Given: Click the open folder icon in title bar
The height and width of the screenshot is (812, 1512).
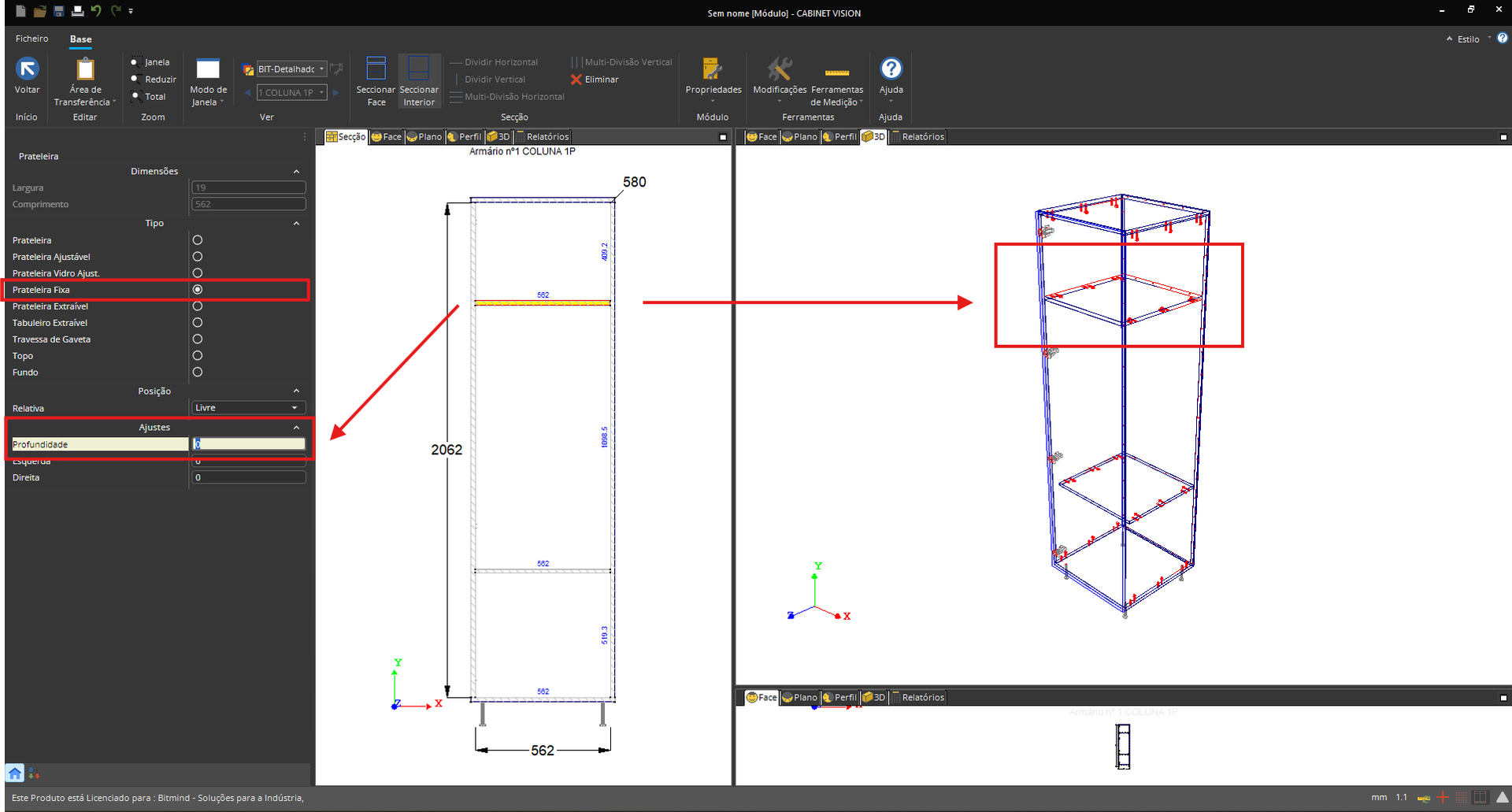Looking at the screenshot, I should click(39, 11).
